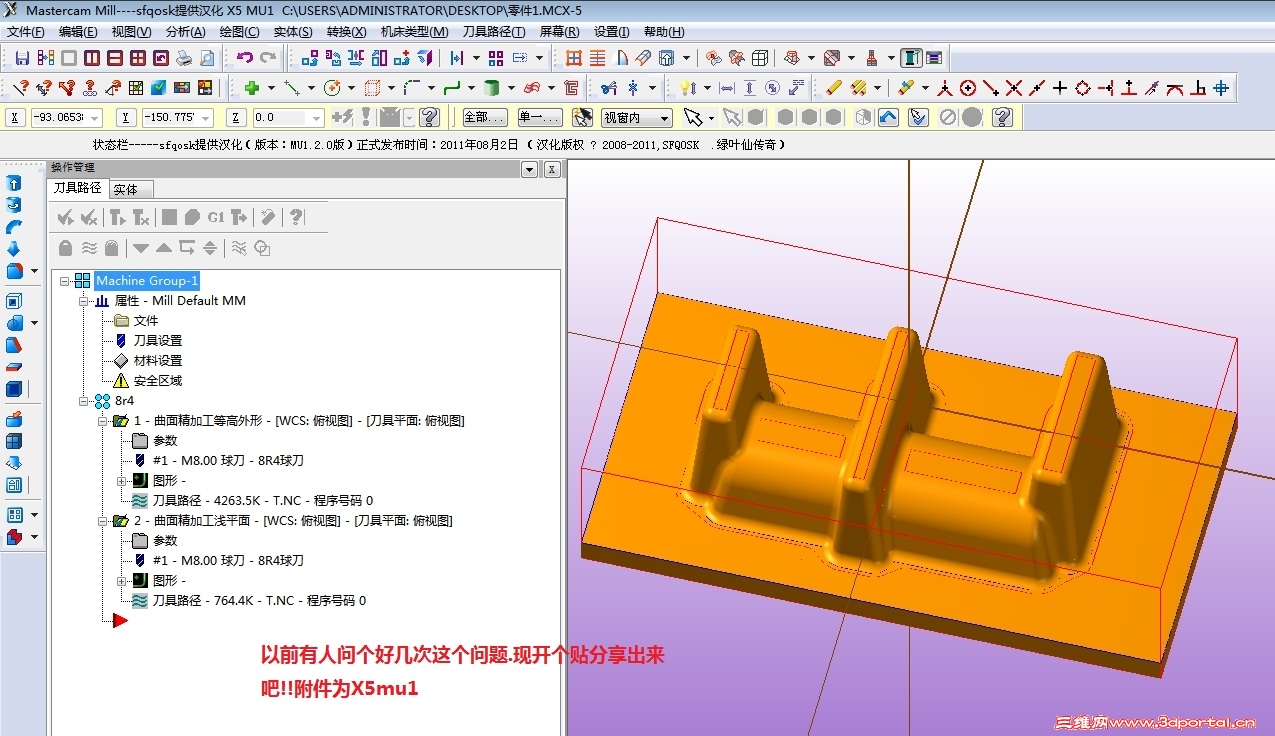This screenshot has width=1275, height=736.
Task: Click the Save file toolbar icon
Action: point(21,58)
